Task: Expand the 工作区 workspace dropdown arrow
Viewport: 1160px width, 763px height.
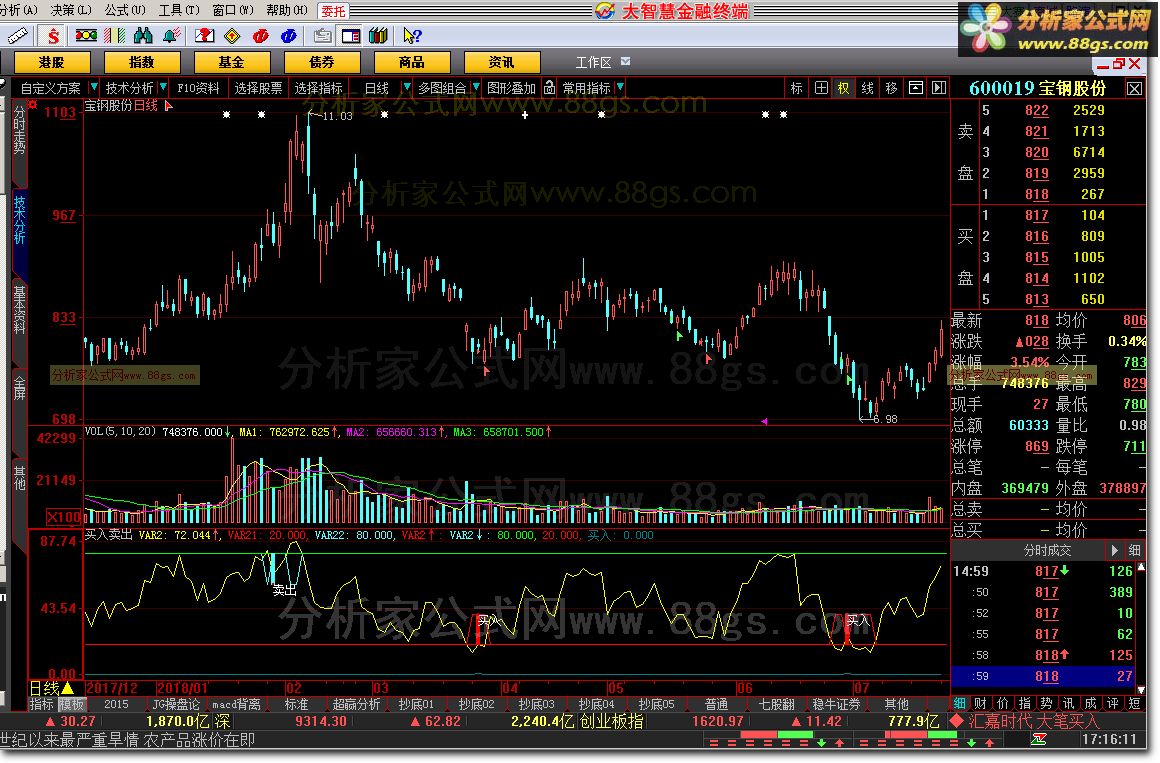Action: click(626, 61)
